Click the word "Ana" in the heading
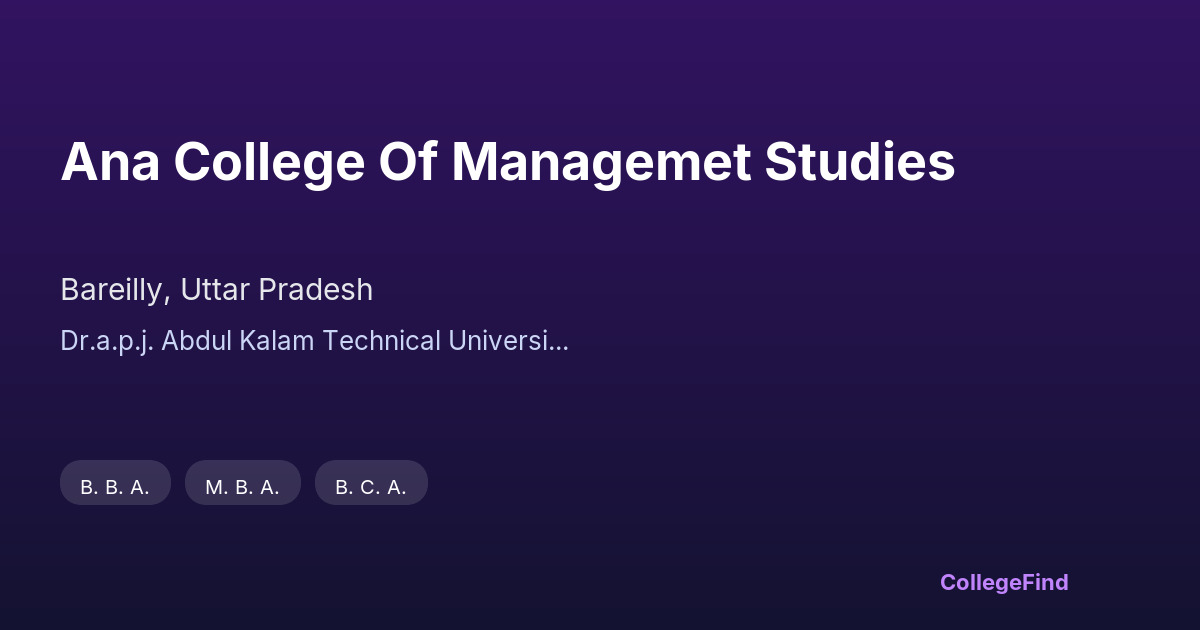This screenshot has width=1200, height=630. [110, 163]
